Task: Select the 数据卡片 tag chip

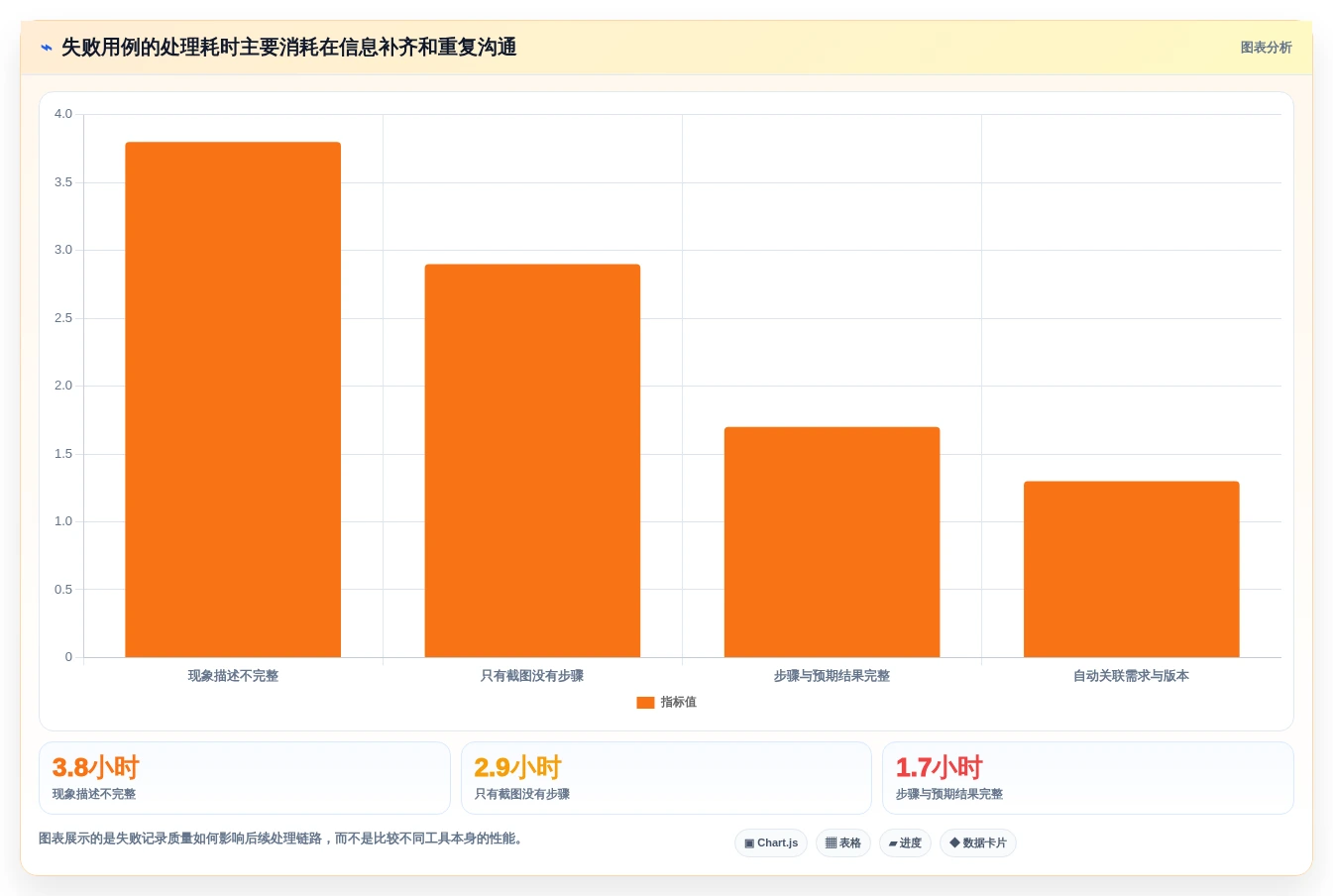Action: (978, 843)
